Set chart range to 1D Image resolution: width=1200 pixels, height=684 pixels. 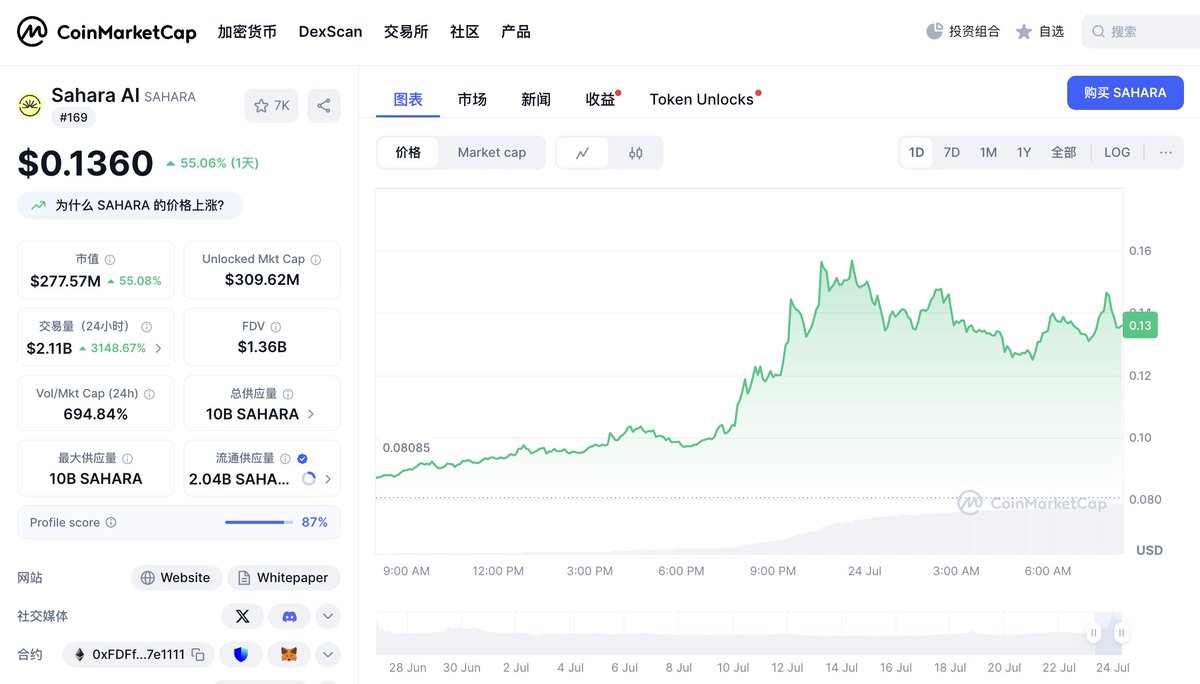pos(916,153)
